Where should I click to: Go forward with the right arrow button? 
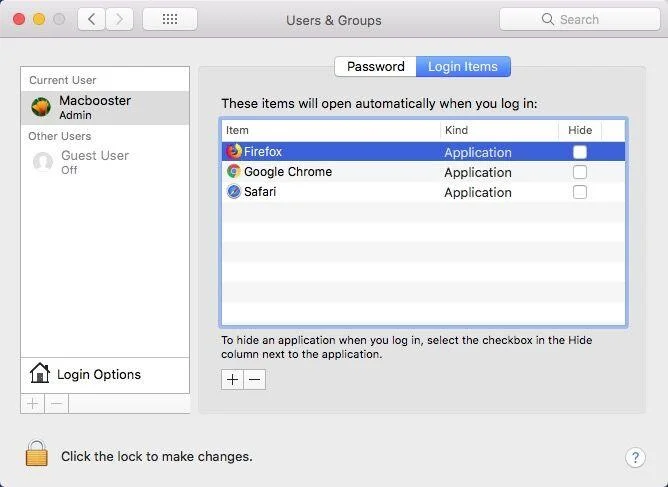click(x=119, y=19)
